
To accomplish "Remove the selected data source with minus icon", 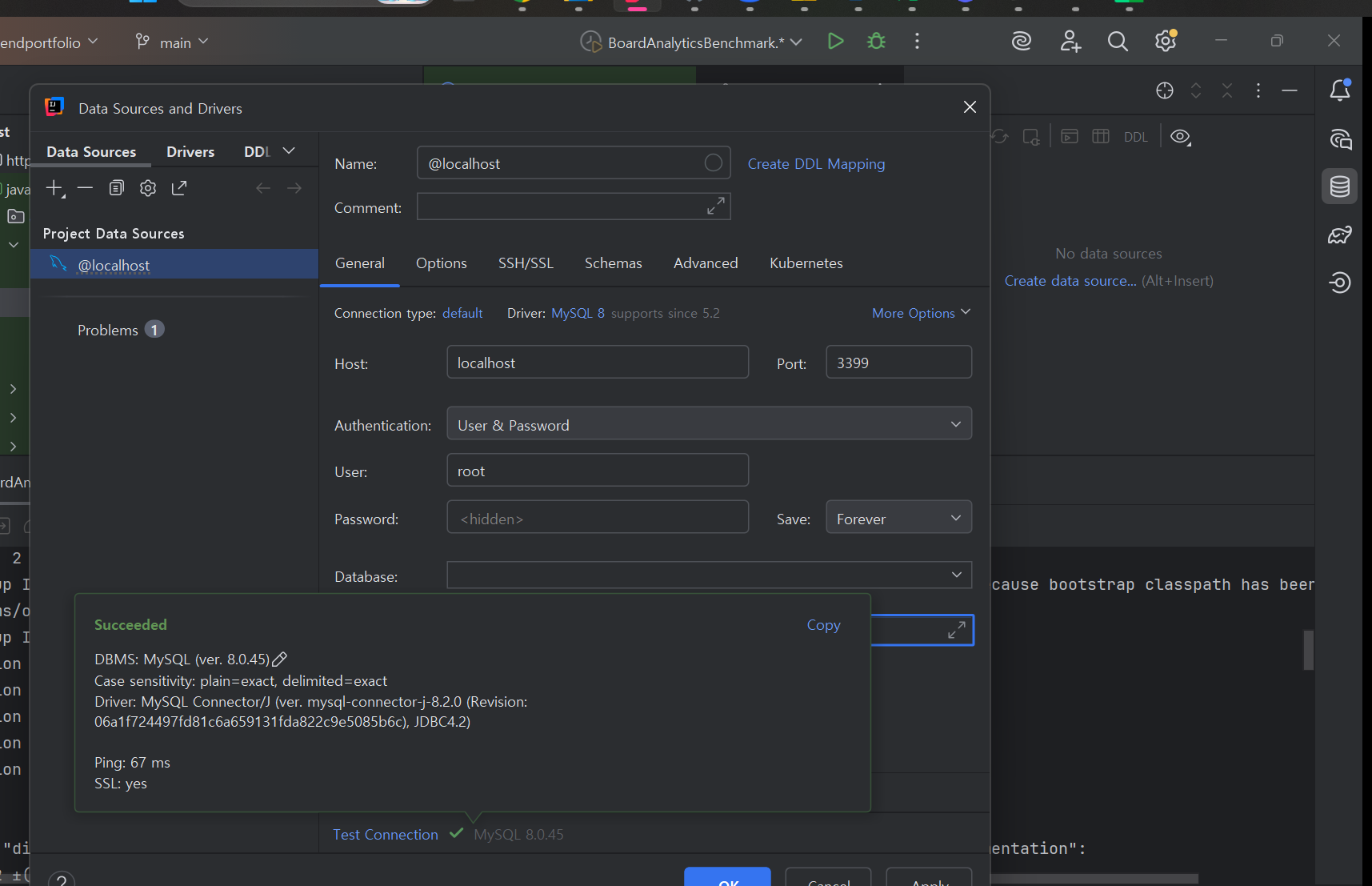I will coord(85,188).
